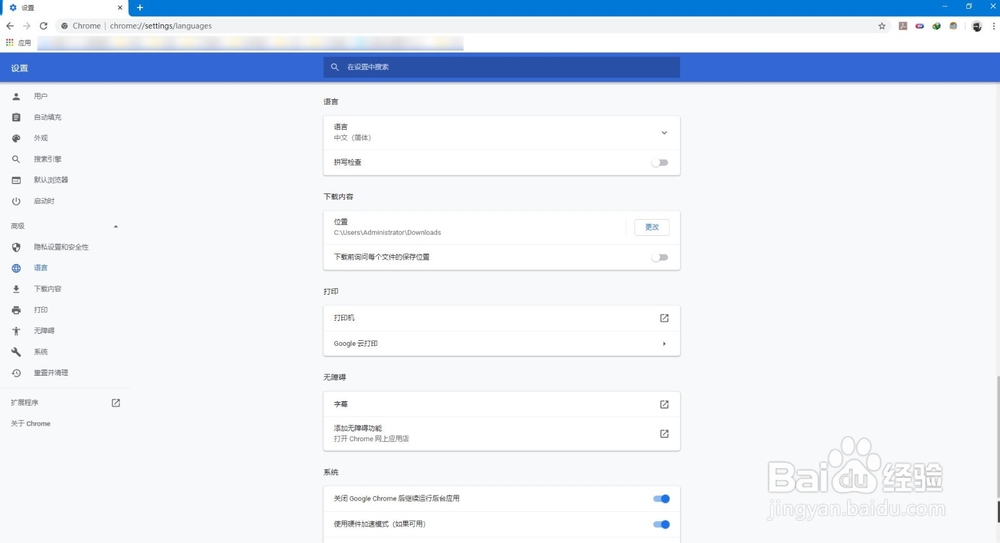This screenshot has height=543, width=1000.
Task: Click the 搜索引擎 magnifier icon in sidebar
Action: coord(17,160)
